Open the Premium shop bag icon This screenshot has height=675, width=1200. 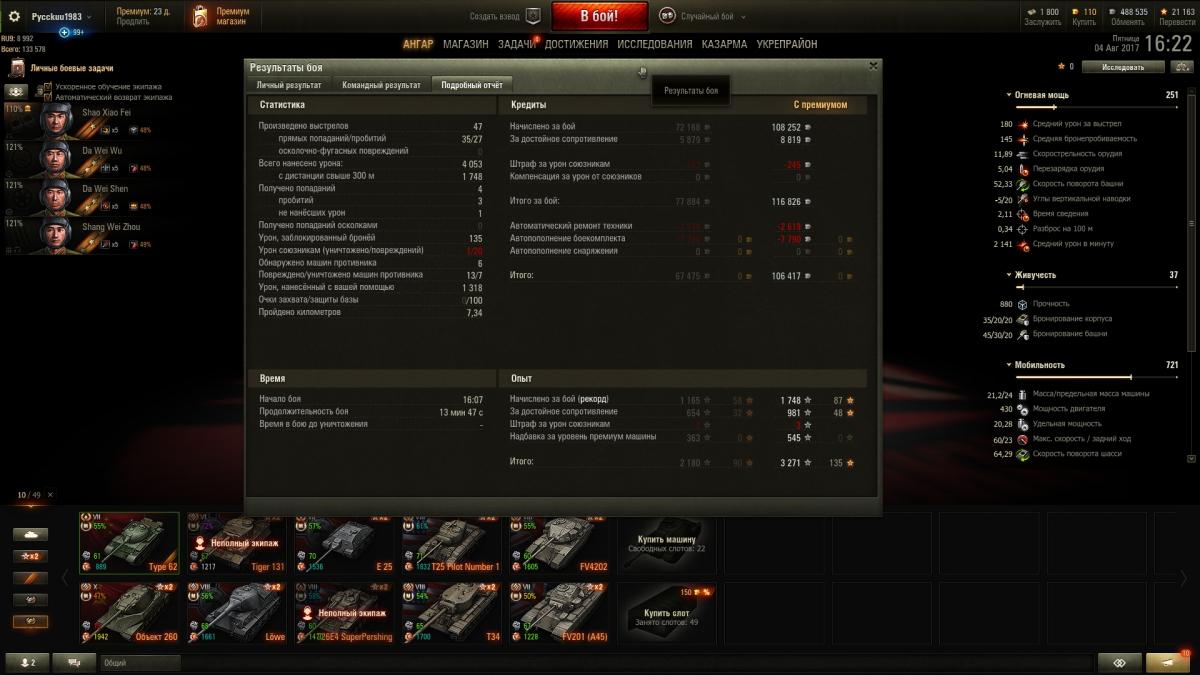pos(201,17)
